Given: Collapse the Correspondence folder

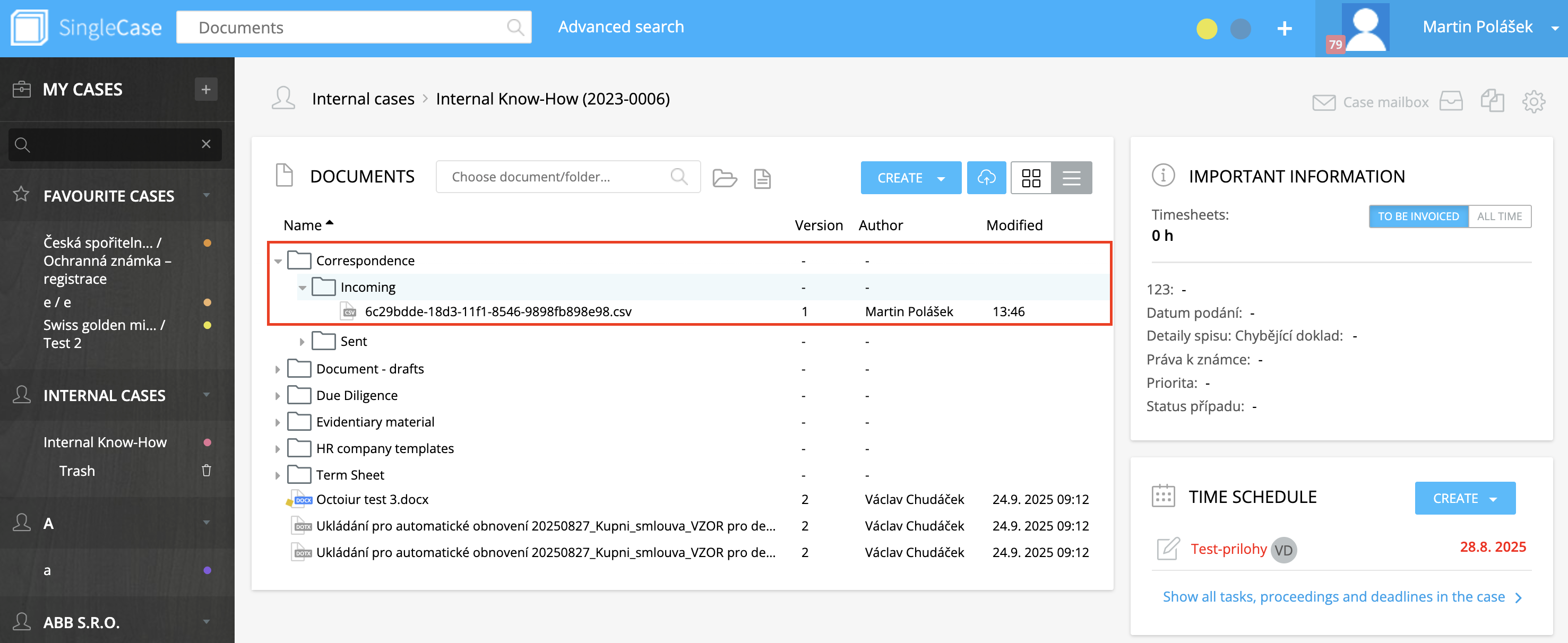Looking at the screenshot, I should (278, 261).
